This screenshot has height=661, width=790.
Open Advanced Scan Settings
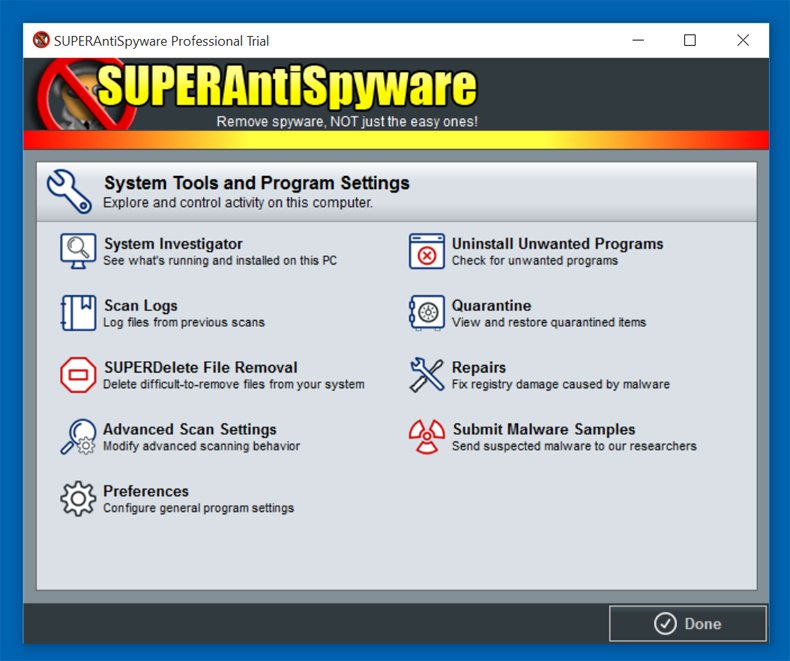coord(189,429)
